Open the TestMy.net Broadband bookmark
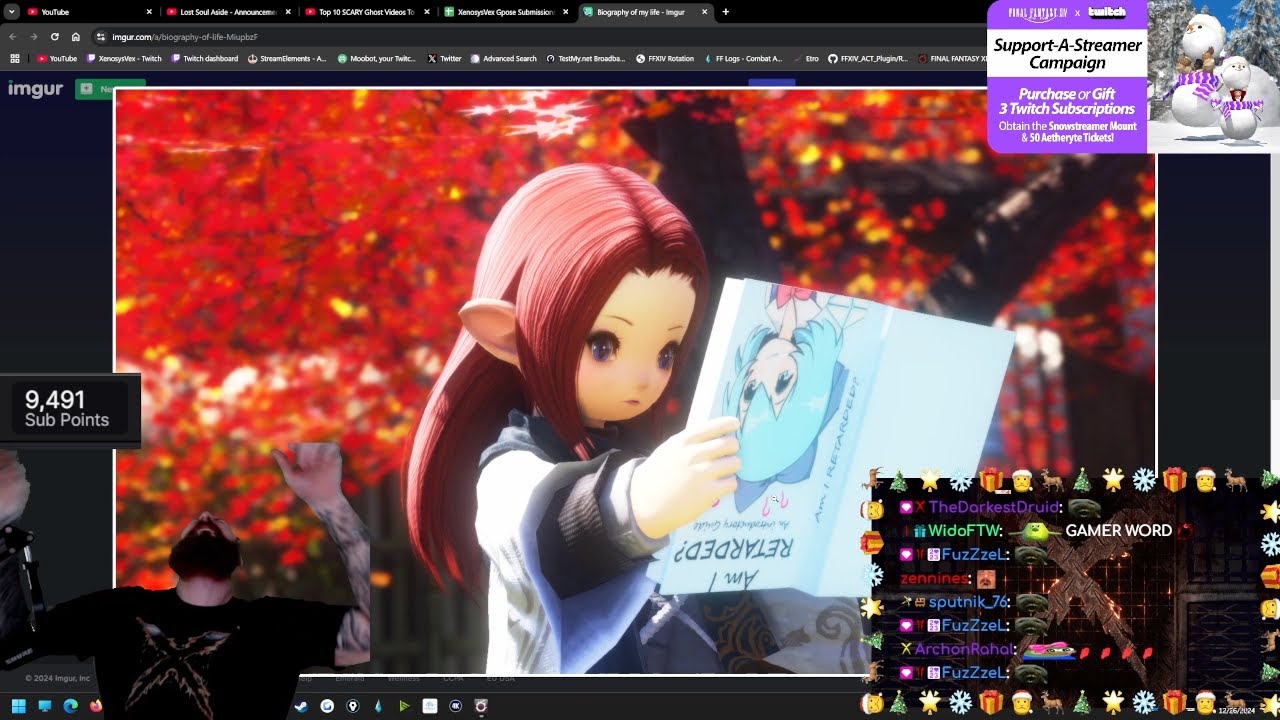This screenshot has height=720, width=1280. pos(585,59)
